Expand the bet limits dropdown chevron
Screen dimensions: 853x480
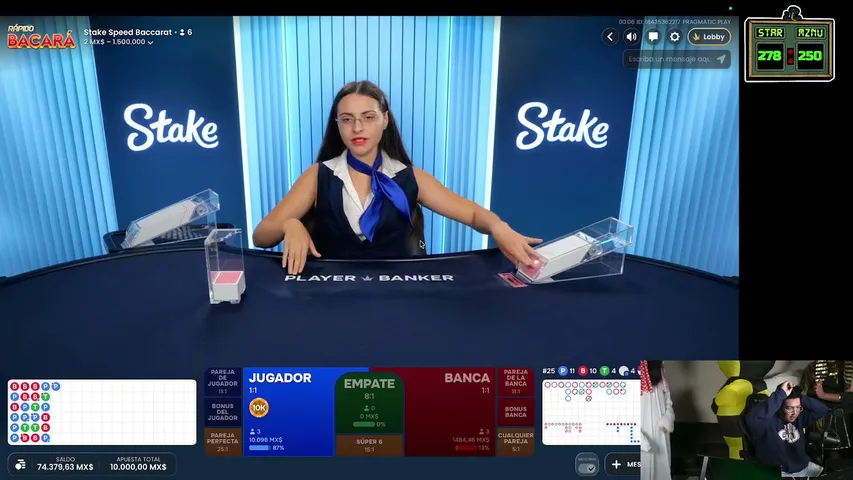(x=150, y=42)
